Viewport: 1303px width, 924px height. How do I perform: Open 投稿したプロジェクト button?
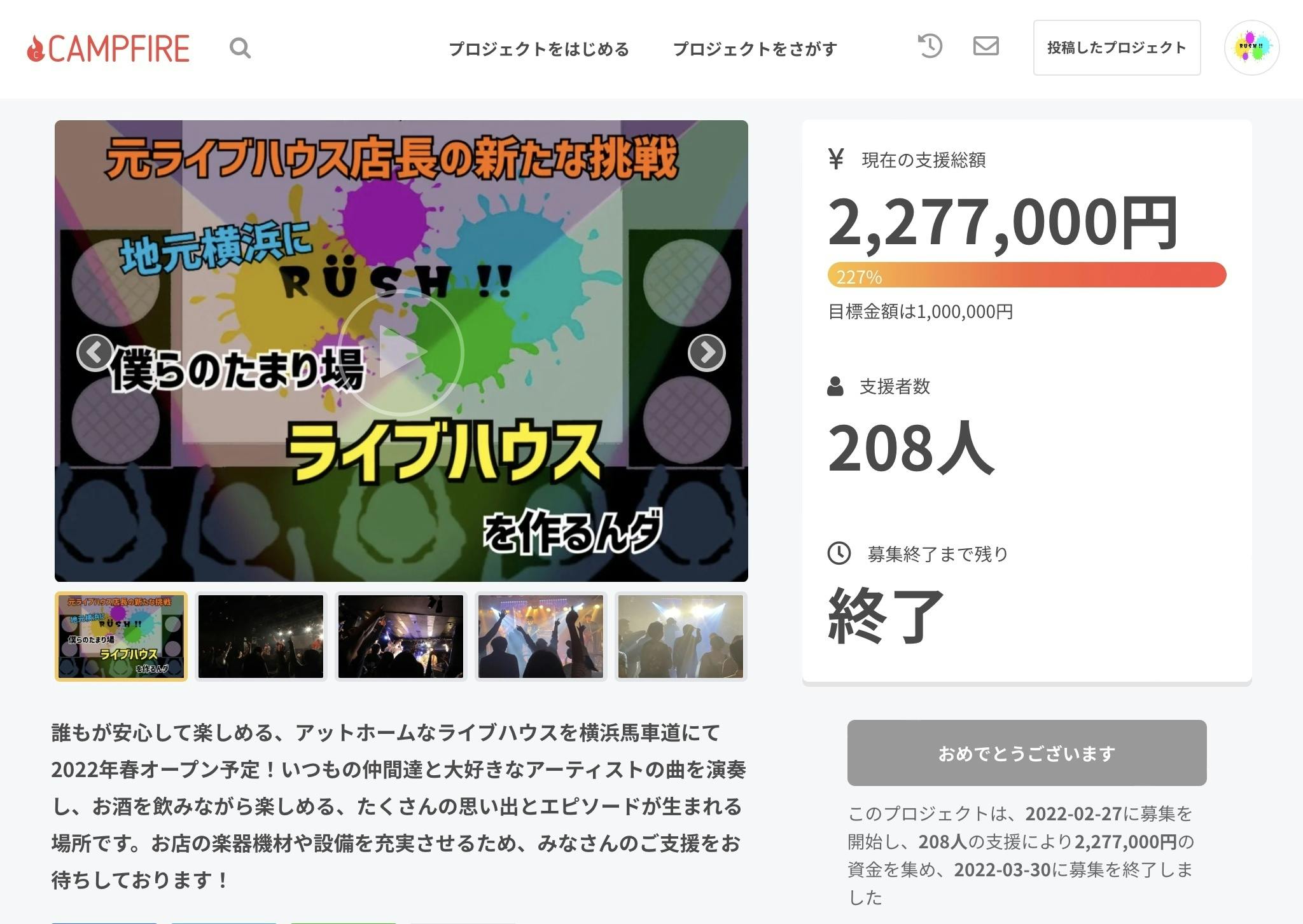1117,48
